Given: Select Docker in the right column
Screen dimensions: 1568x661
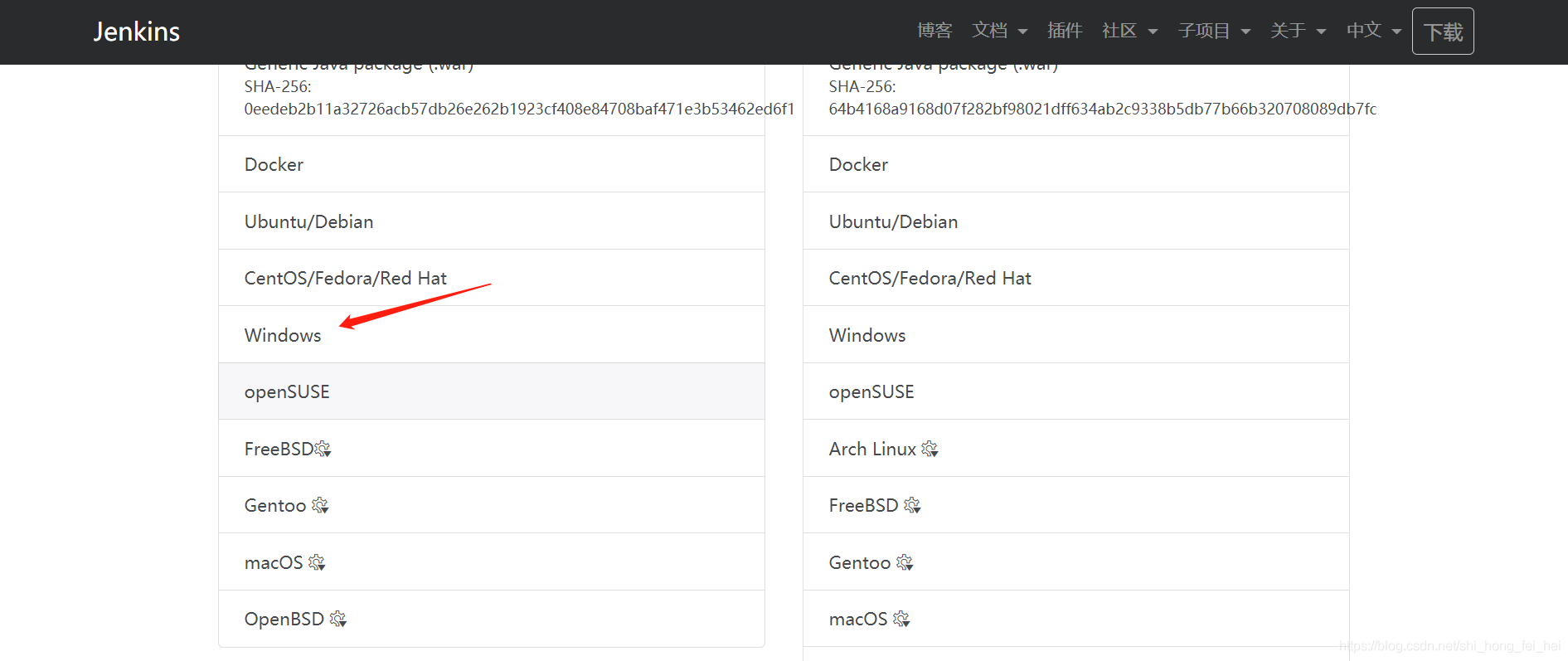Looking at the screenshot, I should click(x=1076, y=164).
